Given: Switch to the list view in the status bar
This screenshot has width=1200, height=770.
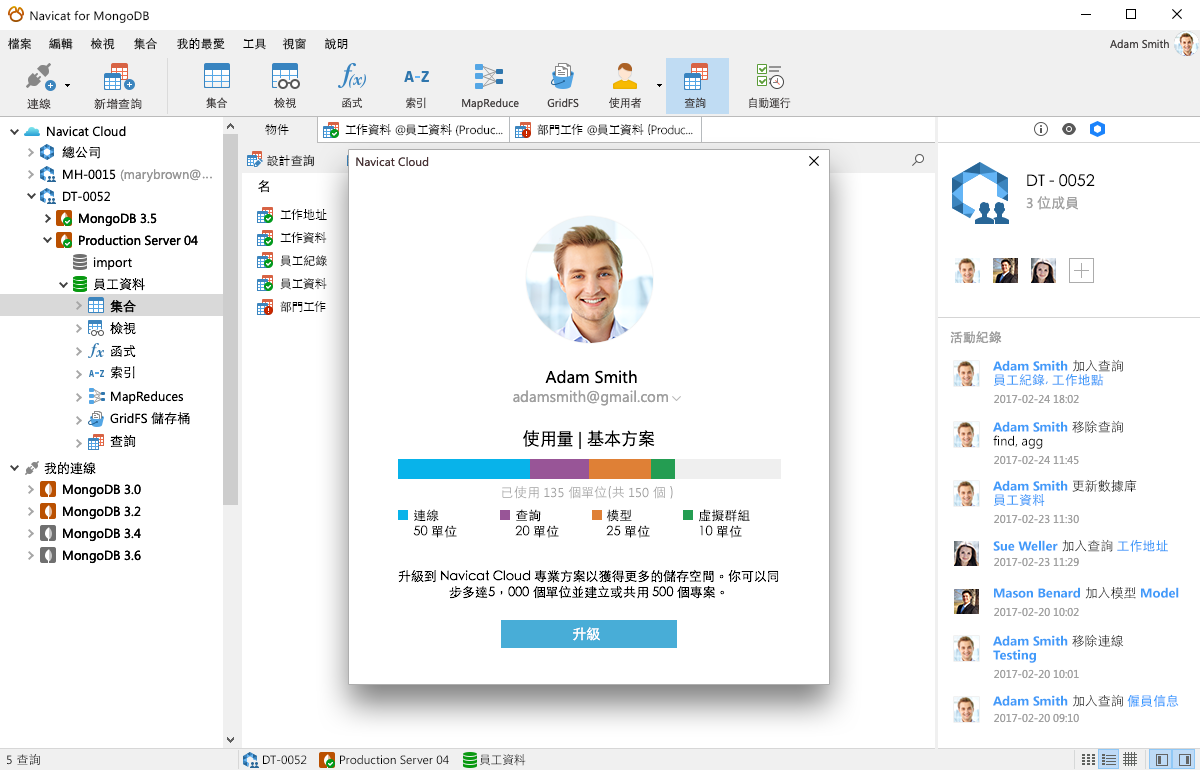Looking at the screenshot, I should (x=1108, y=760).
